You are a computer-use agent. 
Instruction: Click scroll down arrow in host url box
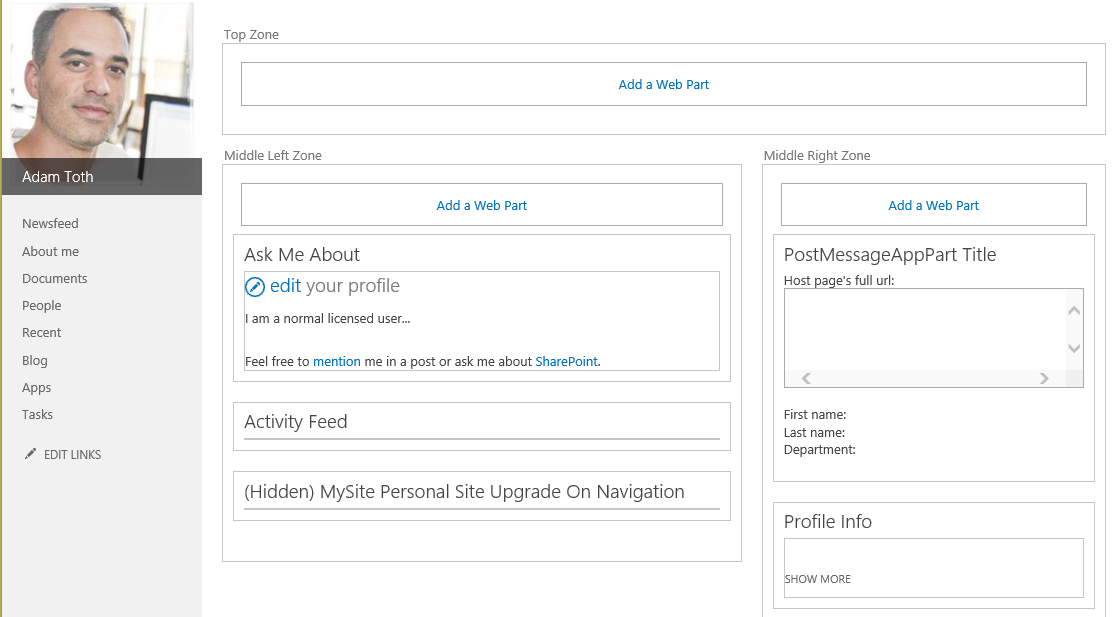pyautogui.click(x=1074, y=348)
